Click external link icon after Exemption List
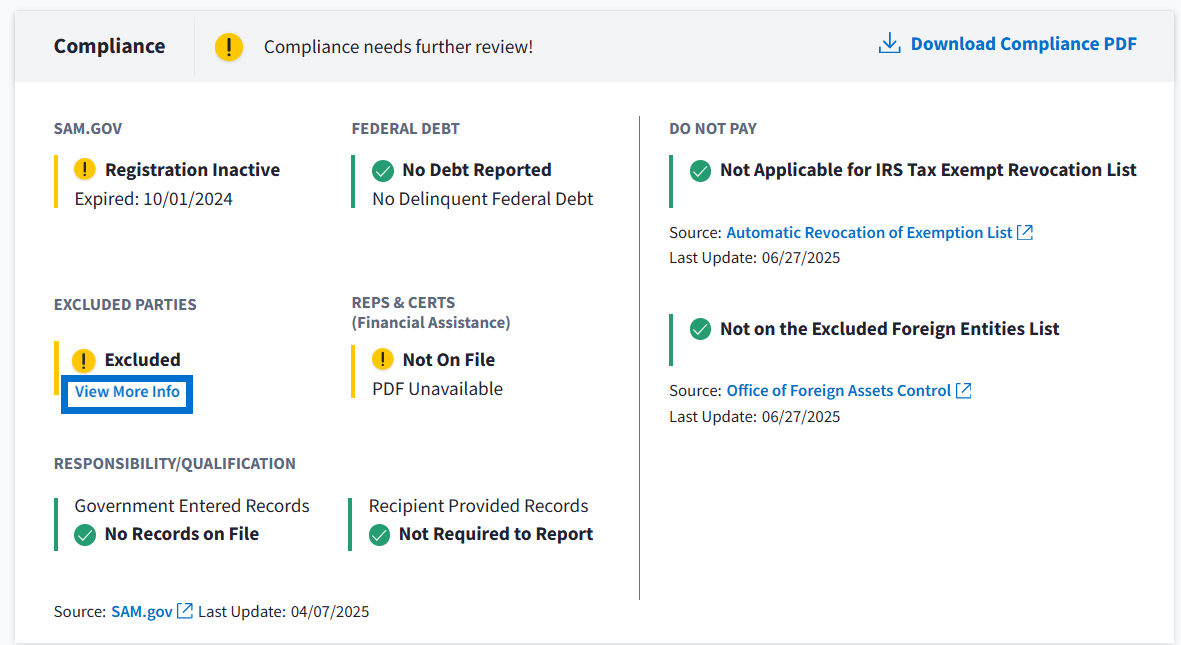Image resolution: width=1181 pixels, height=645 pixels. pyautogui.click(x=1025, y=232)
